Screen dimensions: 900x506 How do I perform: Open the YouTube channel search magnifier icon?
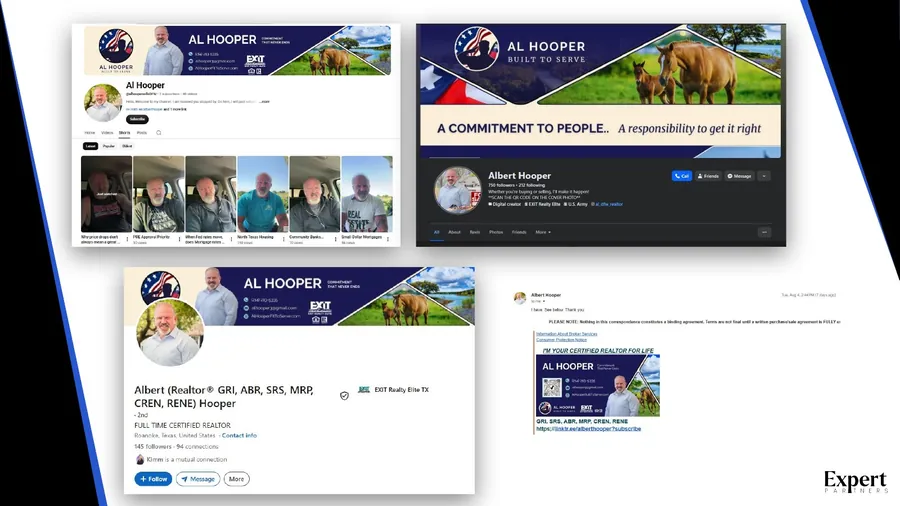coord(159,133)
